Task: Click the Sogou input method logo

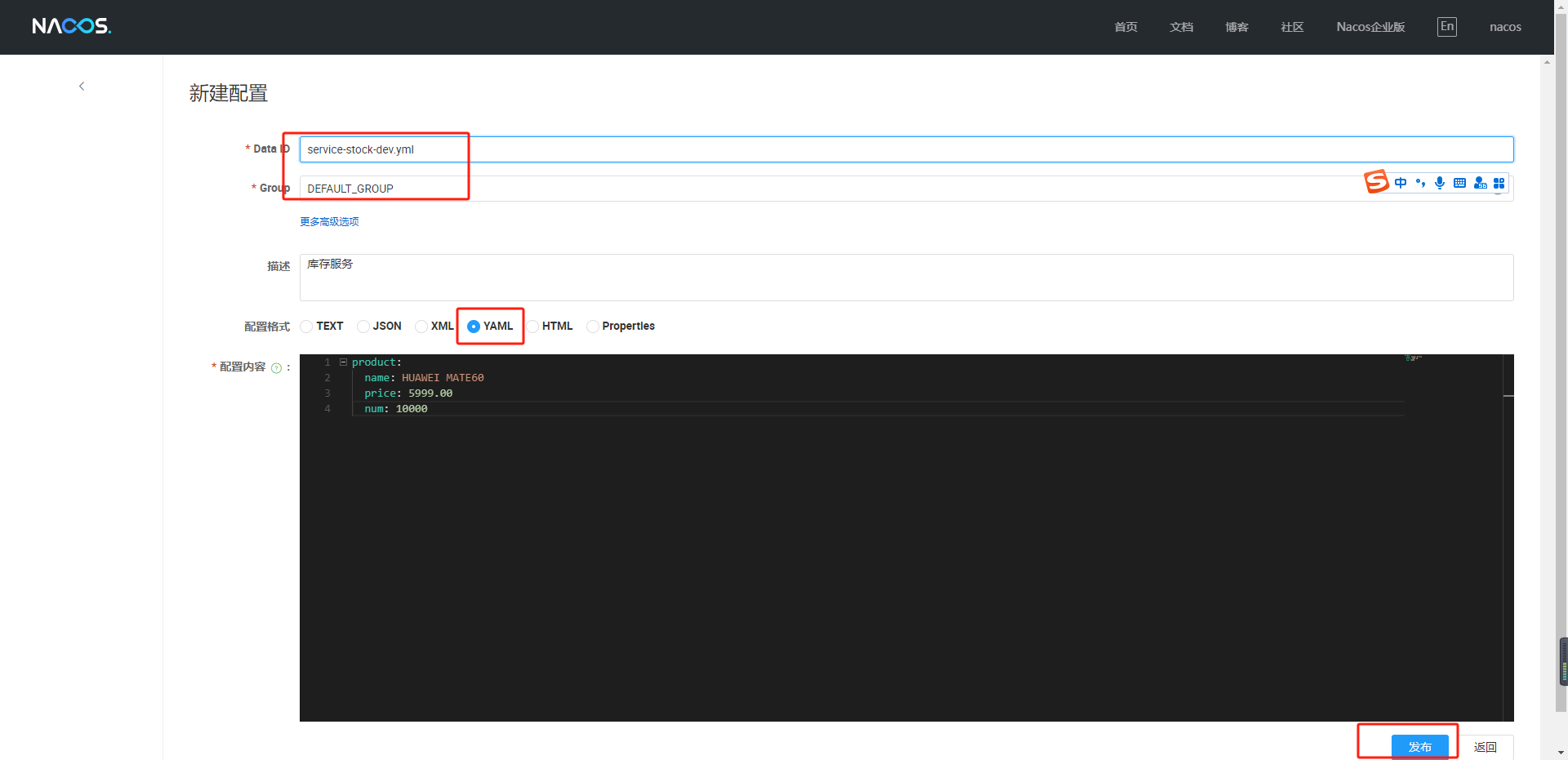Action: pyautogui.click(x=1376, y=181)
